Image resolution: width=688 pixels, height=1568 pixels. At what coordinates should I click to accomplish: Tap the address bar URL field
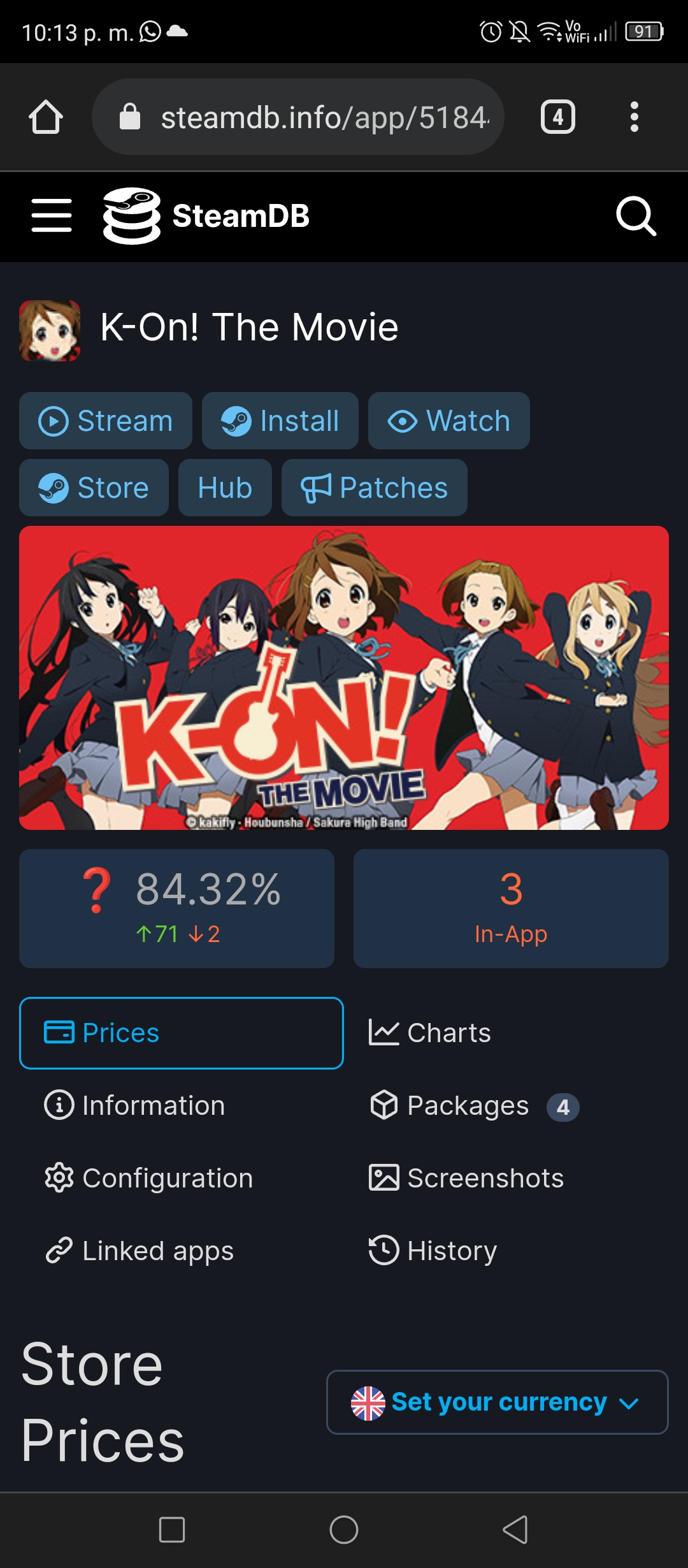click(298, 117)
